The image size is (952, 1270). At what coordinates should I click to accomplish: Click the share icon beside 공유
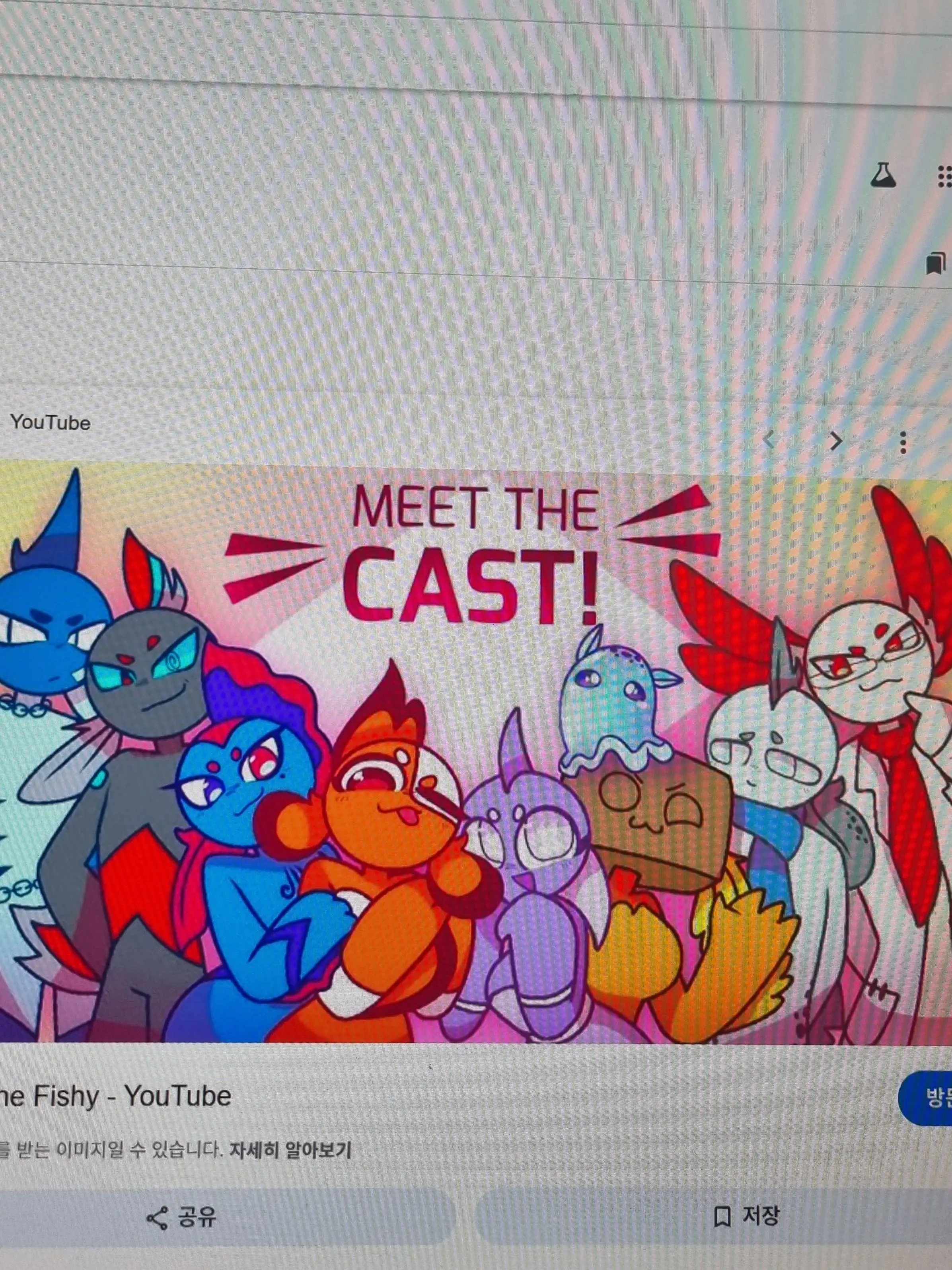tap(157, 1218)
